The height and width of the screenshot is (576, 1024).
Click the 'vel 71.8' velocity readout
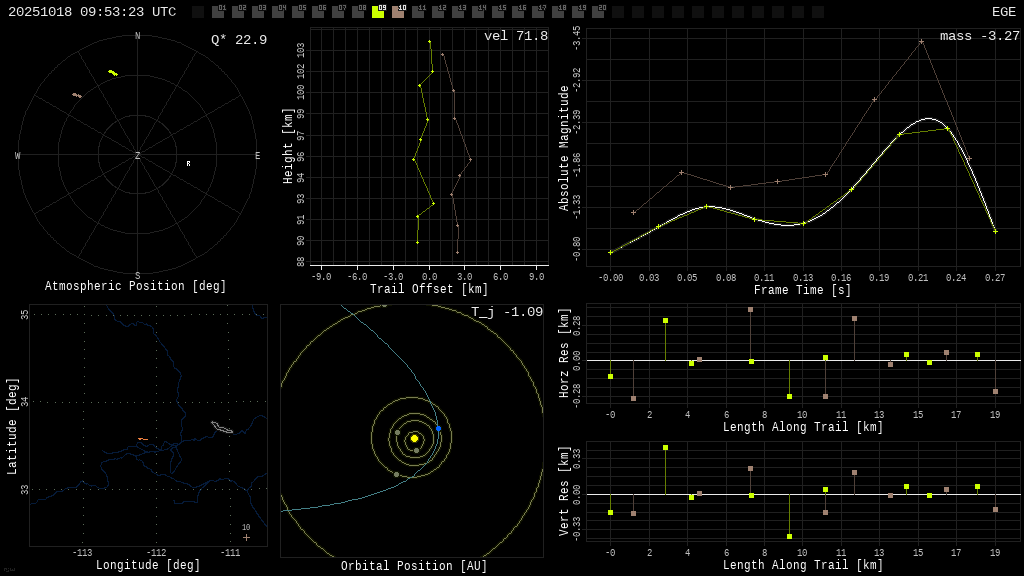tap(515, 36)
